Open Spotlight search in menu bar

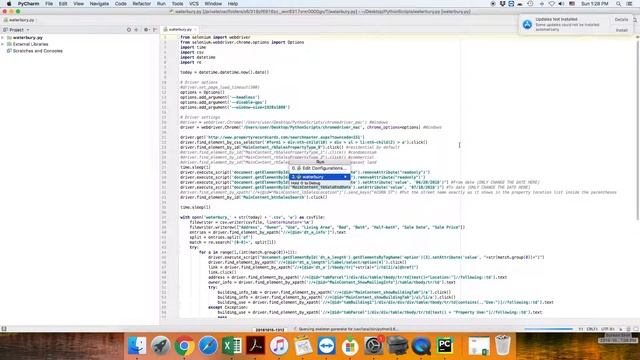click(619, 4)
